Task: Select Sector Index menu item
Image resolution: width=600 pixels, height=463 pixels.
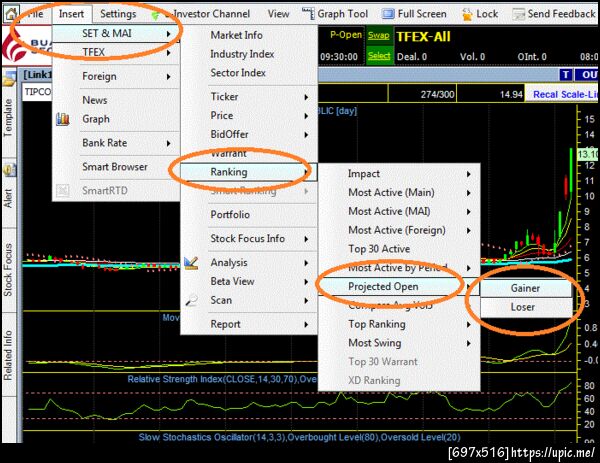Action: coord(249,73)
